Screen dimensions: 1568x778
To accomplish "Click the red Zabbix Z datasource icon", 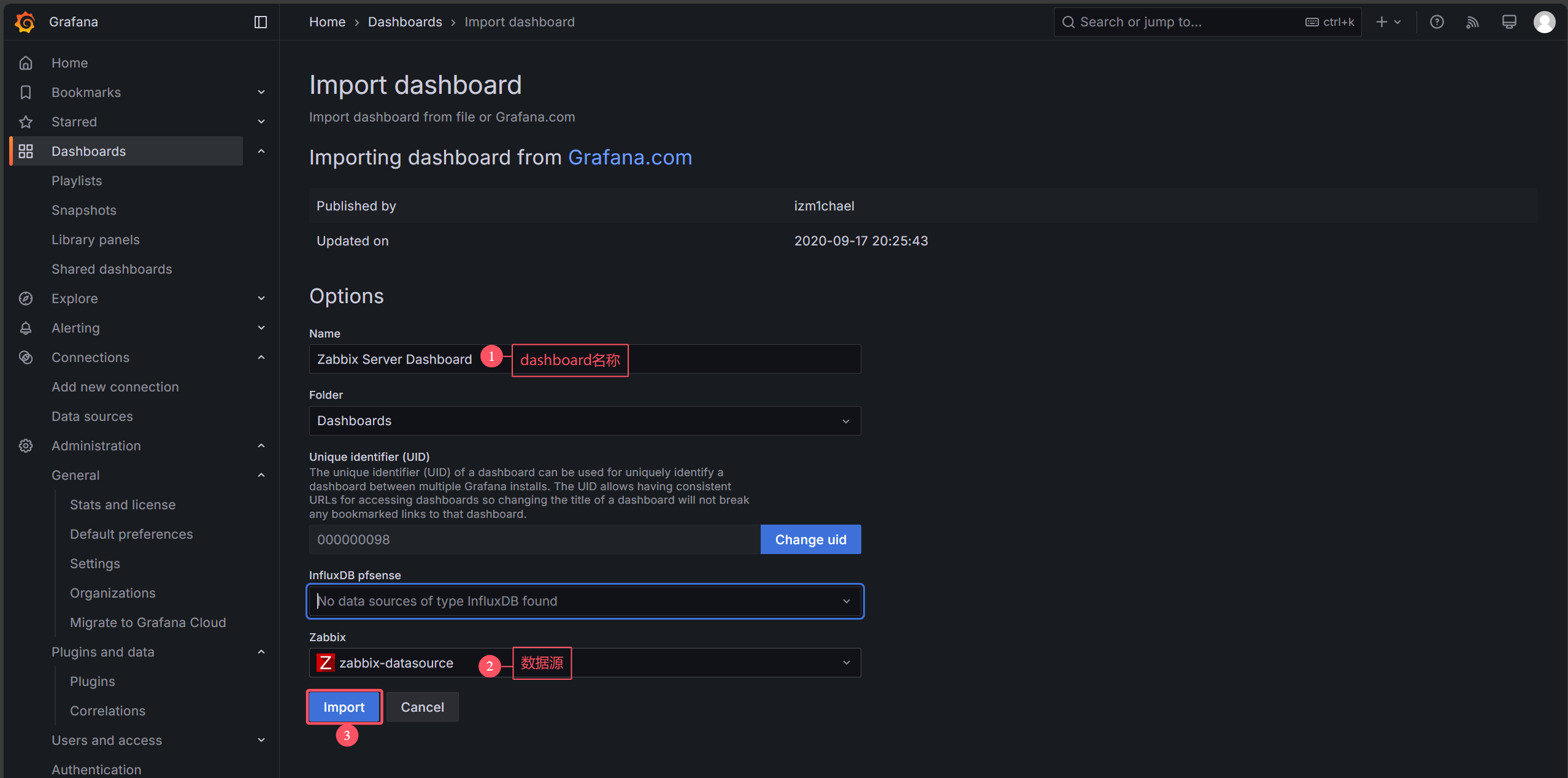I will [325, 663].
